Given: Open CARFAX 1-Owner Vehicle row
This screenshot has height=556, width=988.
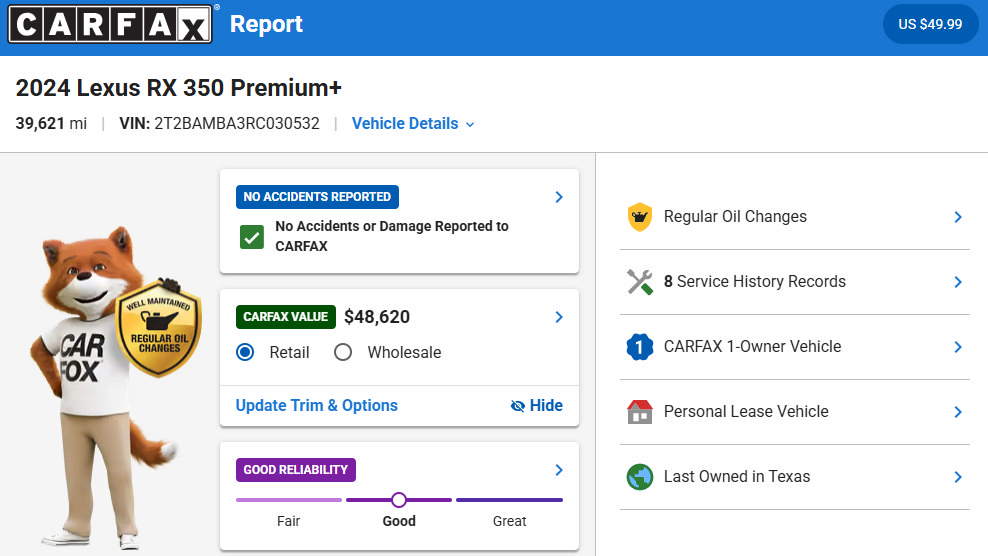Looking at the screenshot, I should pos(795,347).
